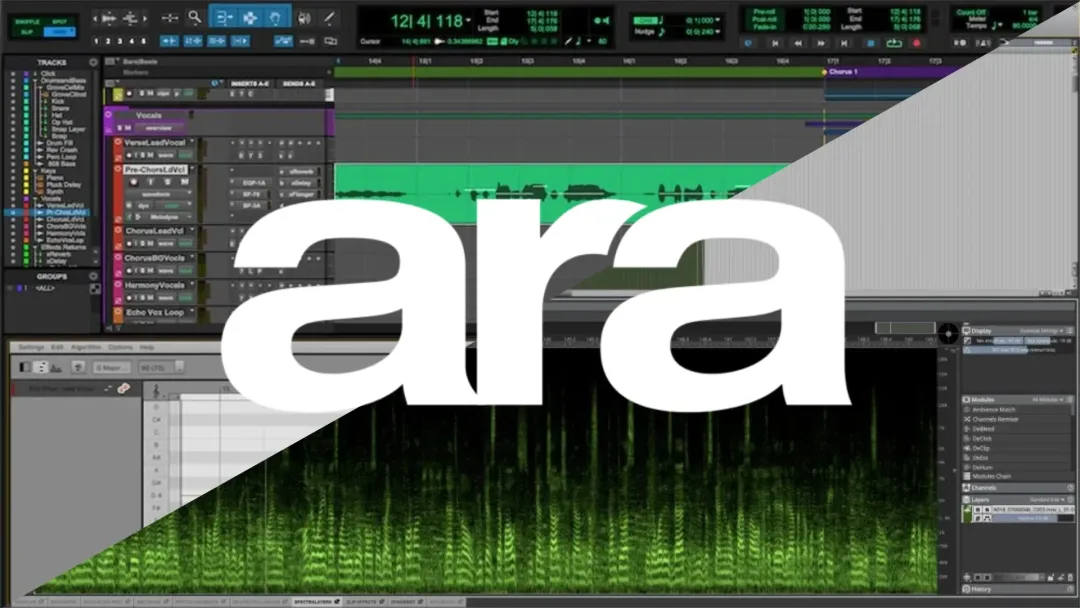Open the Tracks list menu circle

(94, 62)
